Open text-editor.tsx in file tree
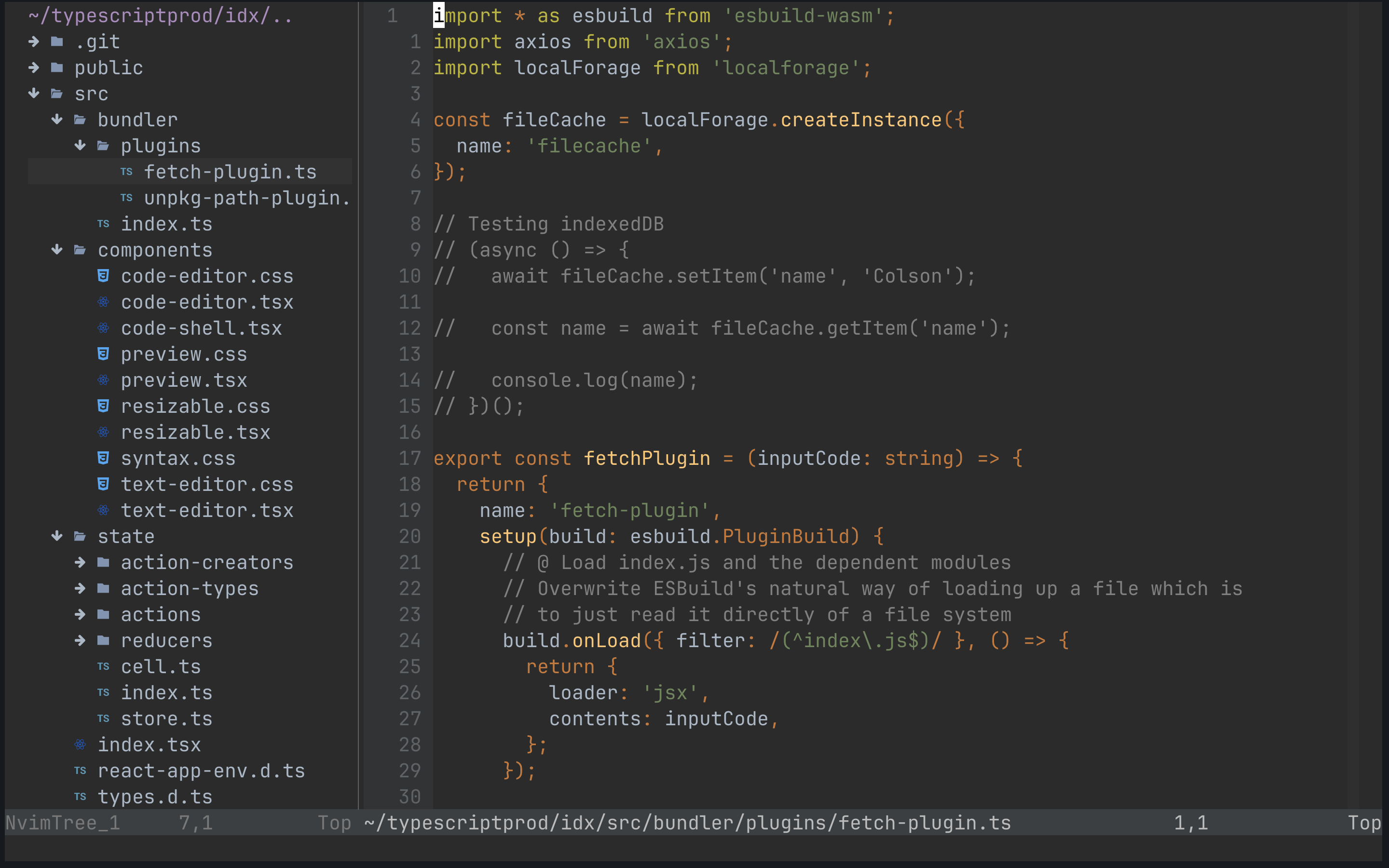Screen dimensions: 1389x868 206,510
